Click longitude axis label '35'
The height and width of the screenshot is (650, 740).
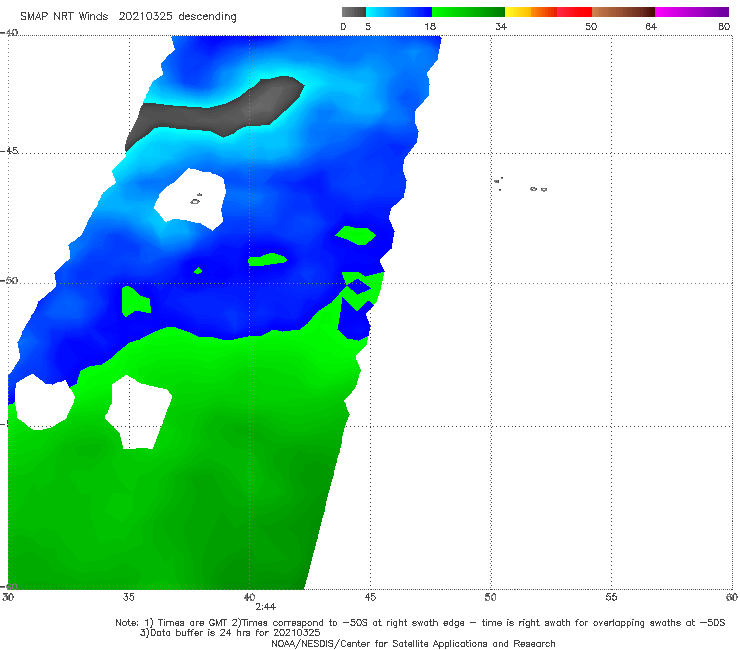click(x=128, y=597)
